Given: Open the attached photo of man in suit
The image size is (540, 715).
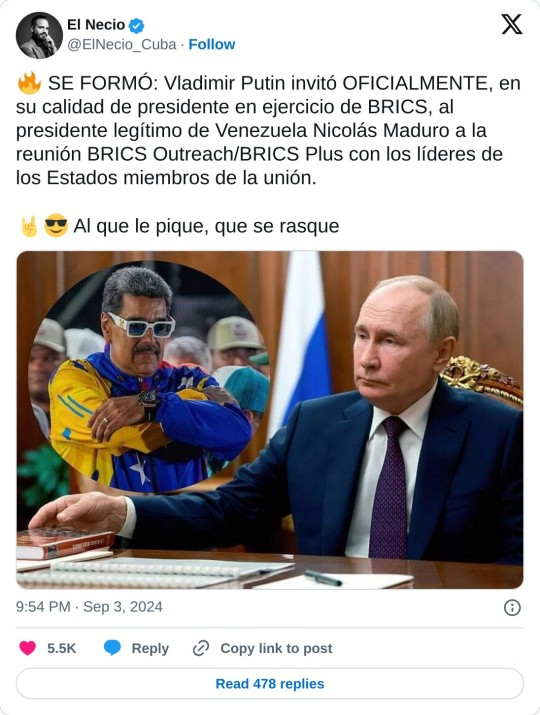Looking at the screenshot, I should pyautogui.click(x=270, y=420).
